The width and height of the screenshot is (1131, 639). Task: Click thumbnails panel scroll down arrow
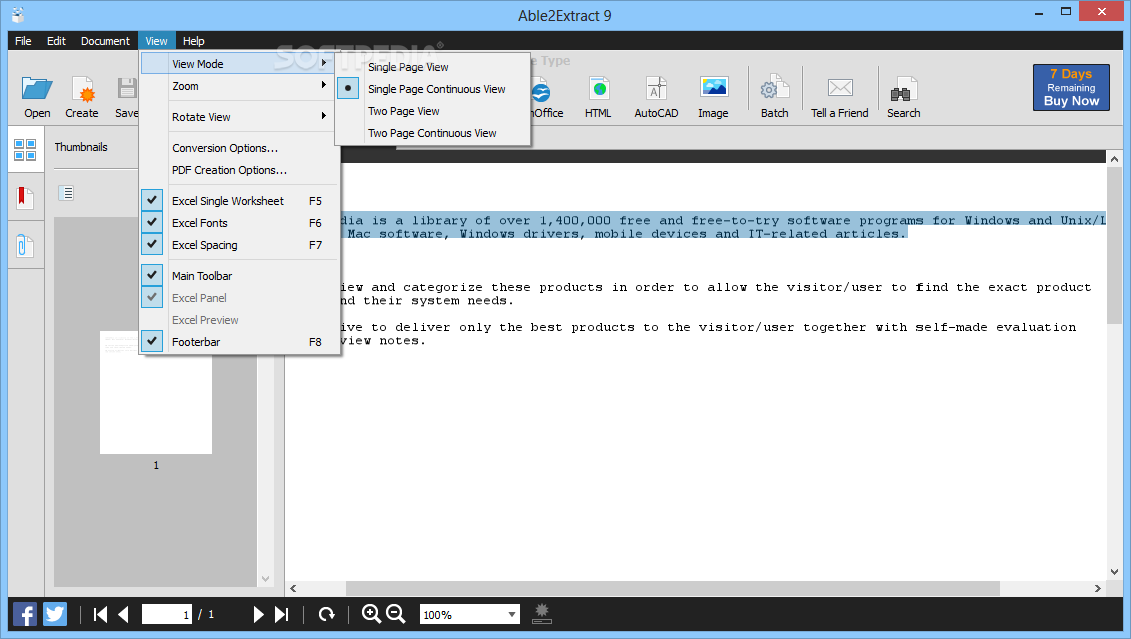265,578
